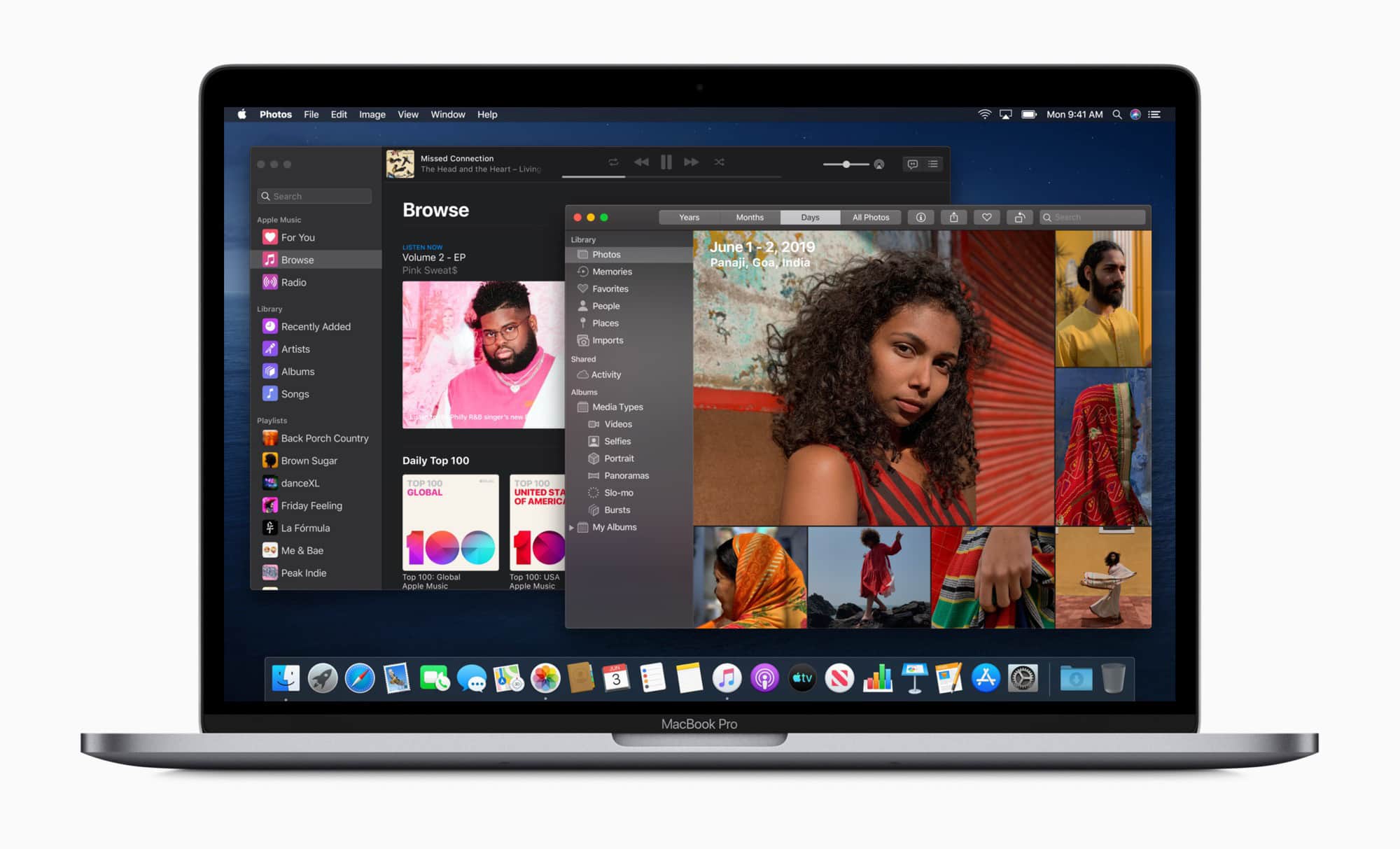This screenshot has height=849, width=1400.
Task: Click the heart Favorite icon in toolbar
Action: point(986,218)
